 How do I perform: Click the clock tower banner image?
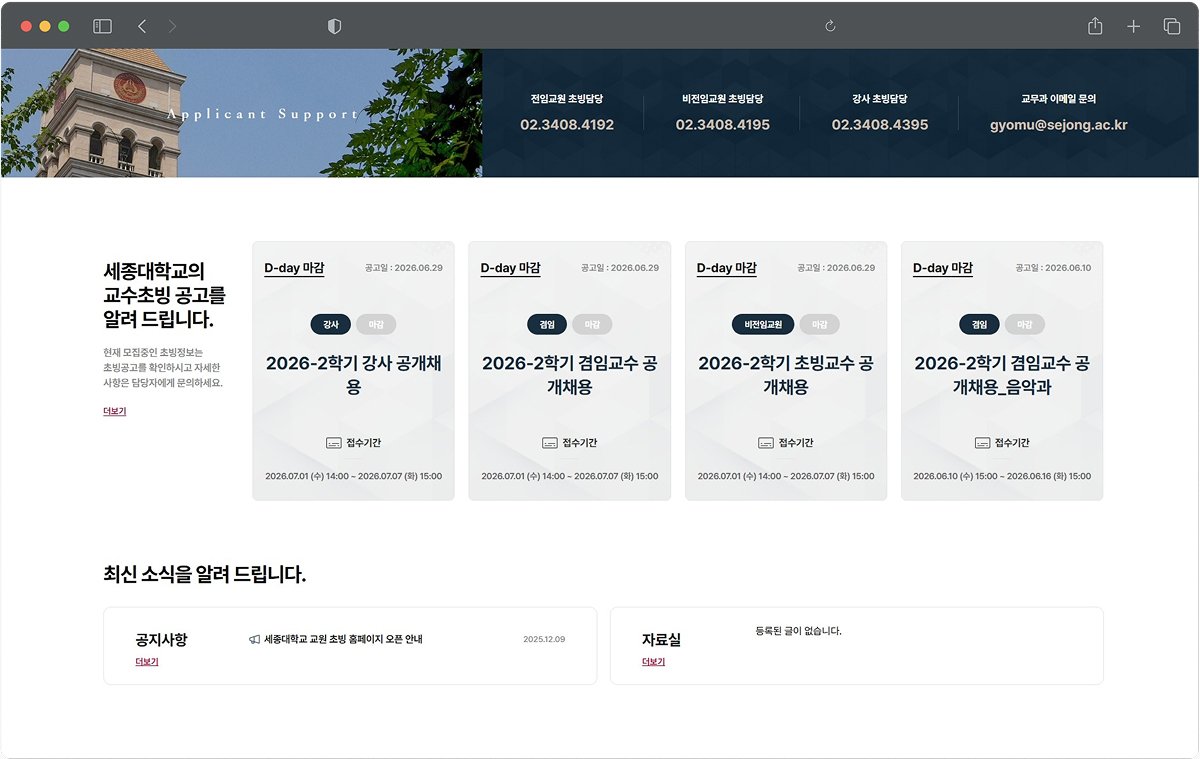241,113
